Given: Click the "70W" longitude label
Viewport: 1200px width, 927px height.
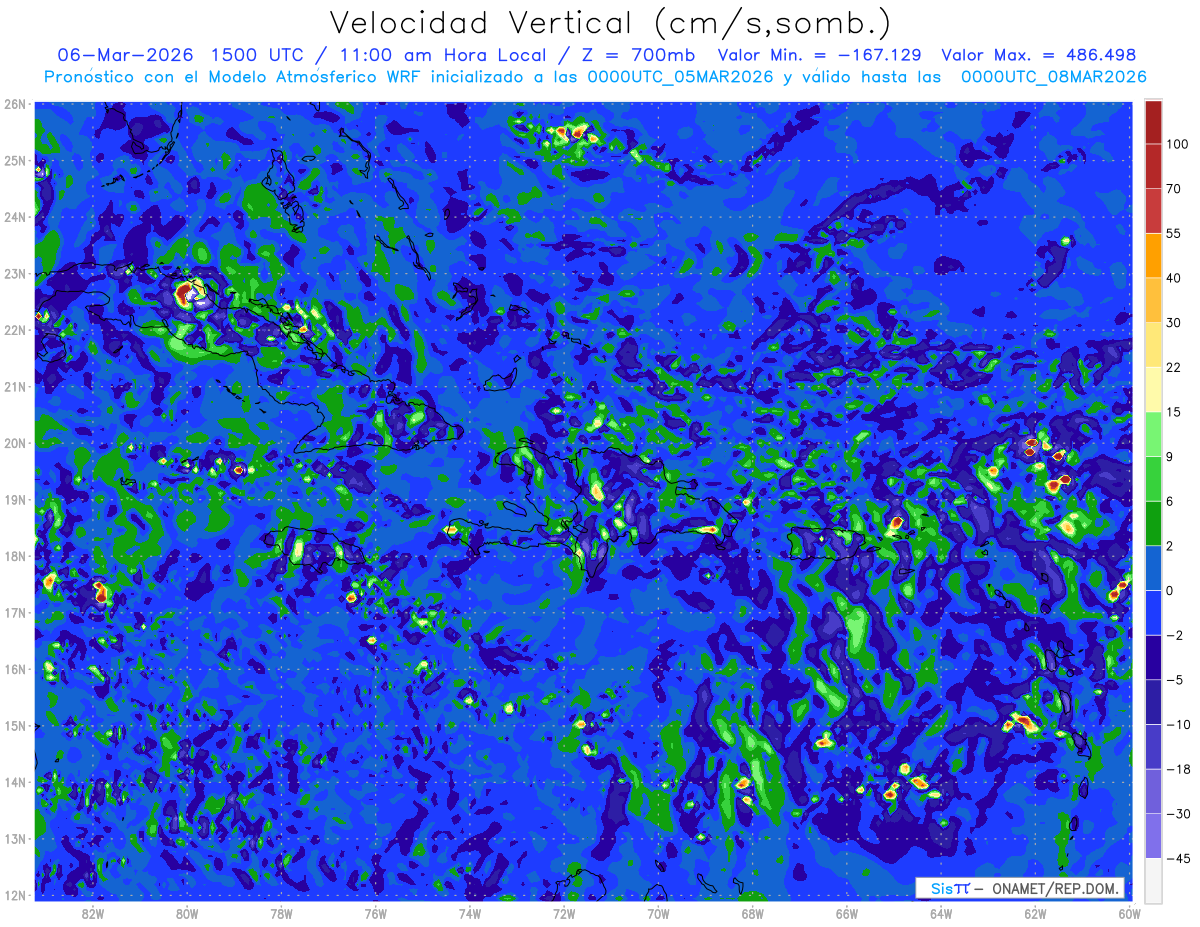Looking at the screenshot, I should pyautogui.click(x=658, y=913).
